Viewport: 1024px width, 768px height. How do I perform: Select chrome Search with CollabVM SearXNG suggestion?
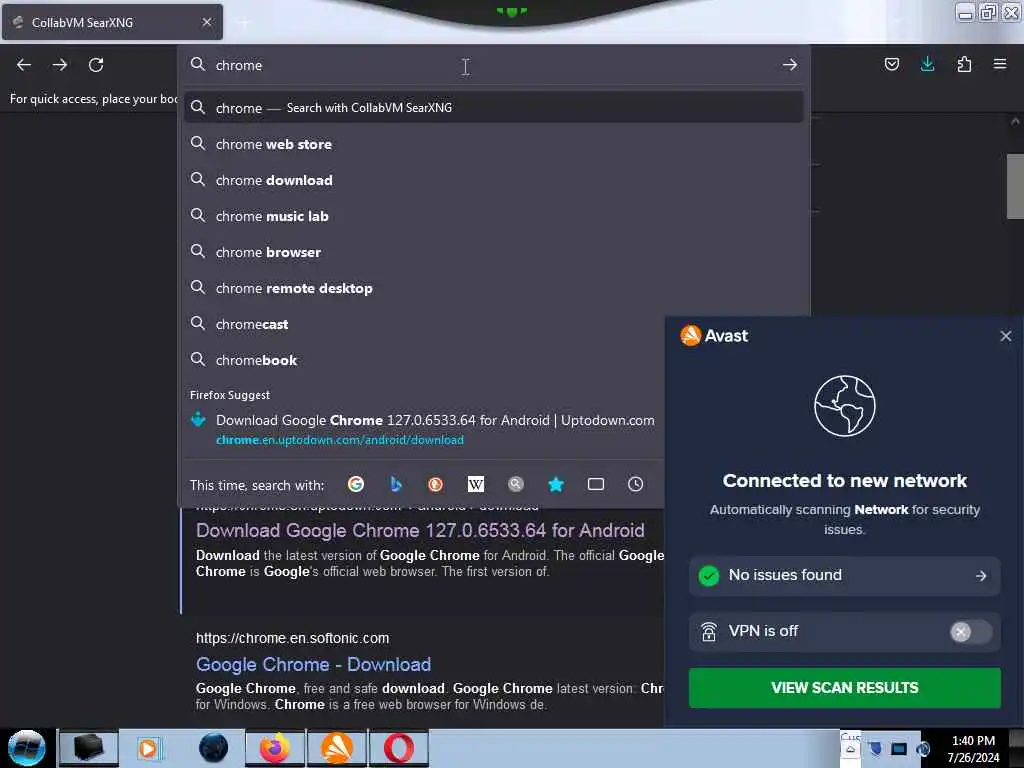coord(493,108)
